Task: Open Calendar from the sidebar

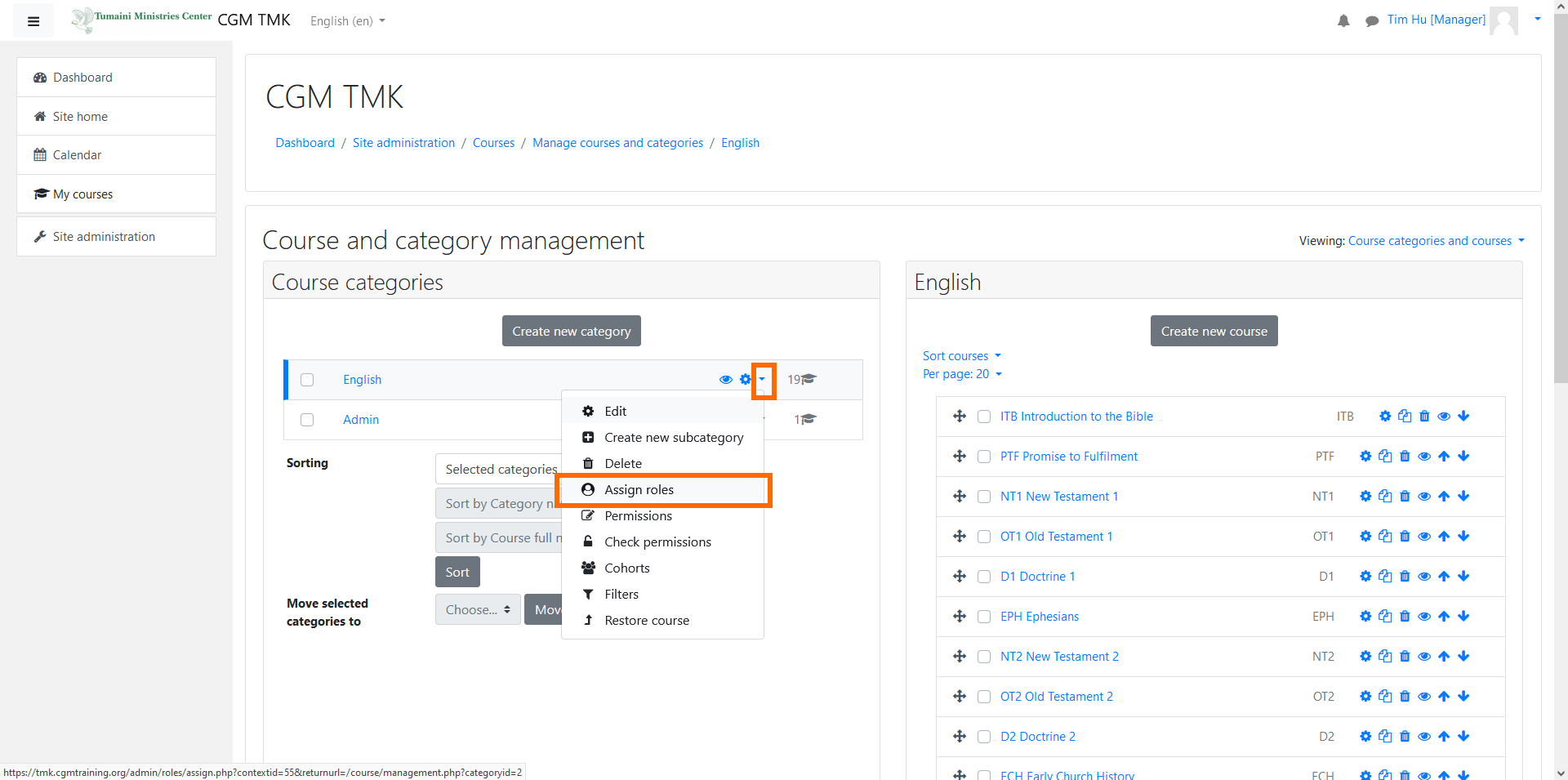Action: click(x=116, y=155)
